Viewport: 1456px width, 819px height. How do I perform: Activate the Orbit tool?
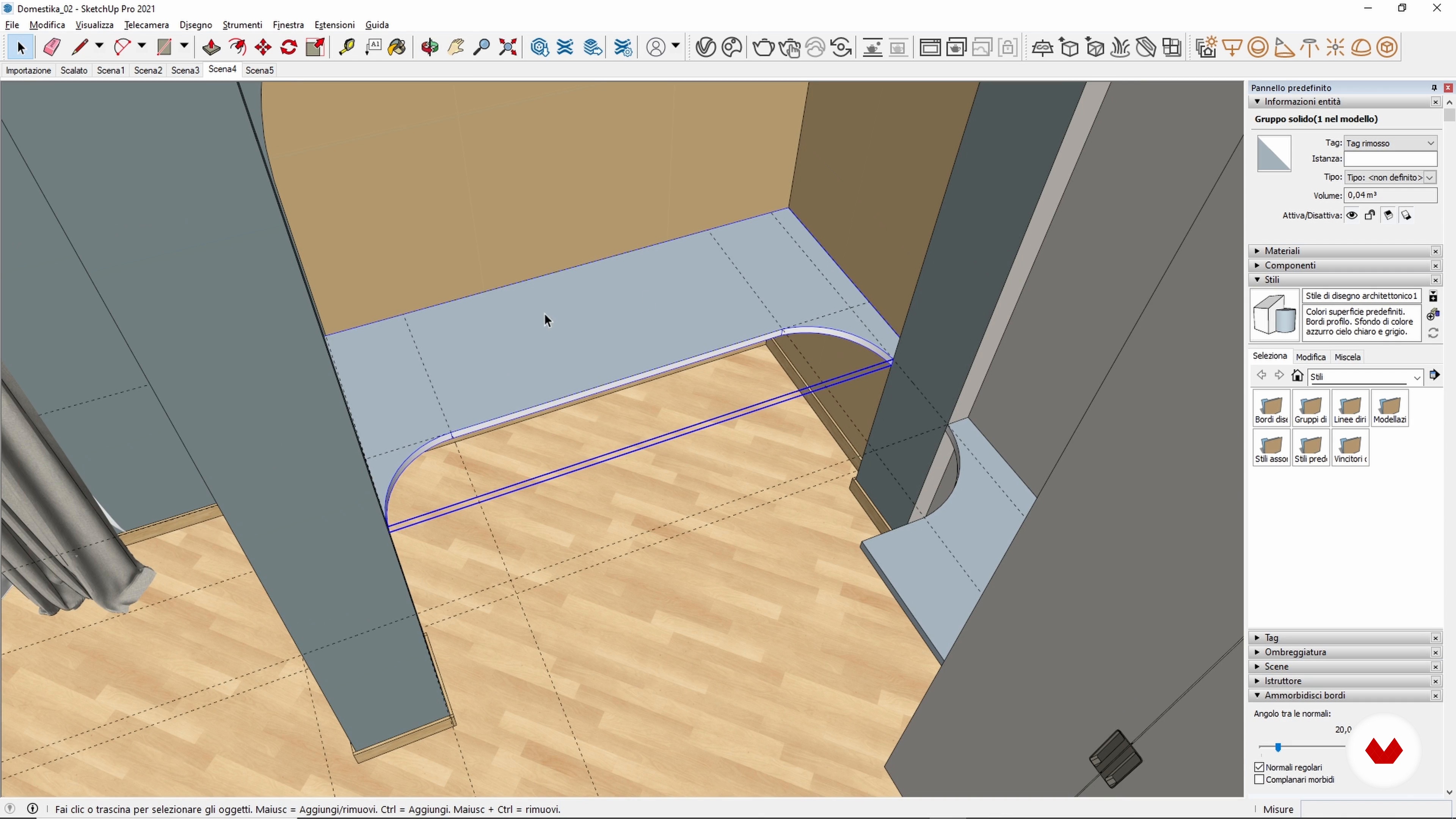tap(430, 47)
